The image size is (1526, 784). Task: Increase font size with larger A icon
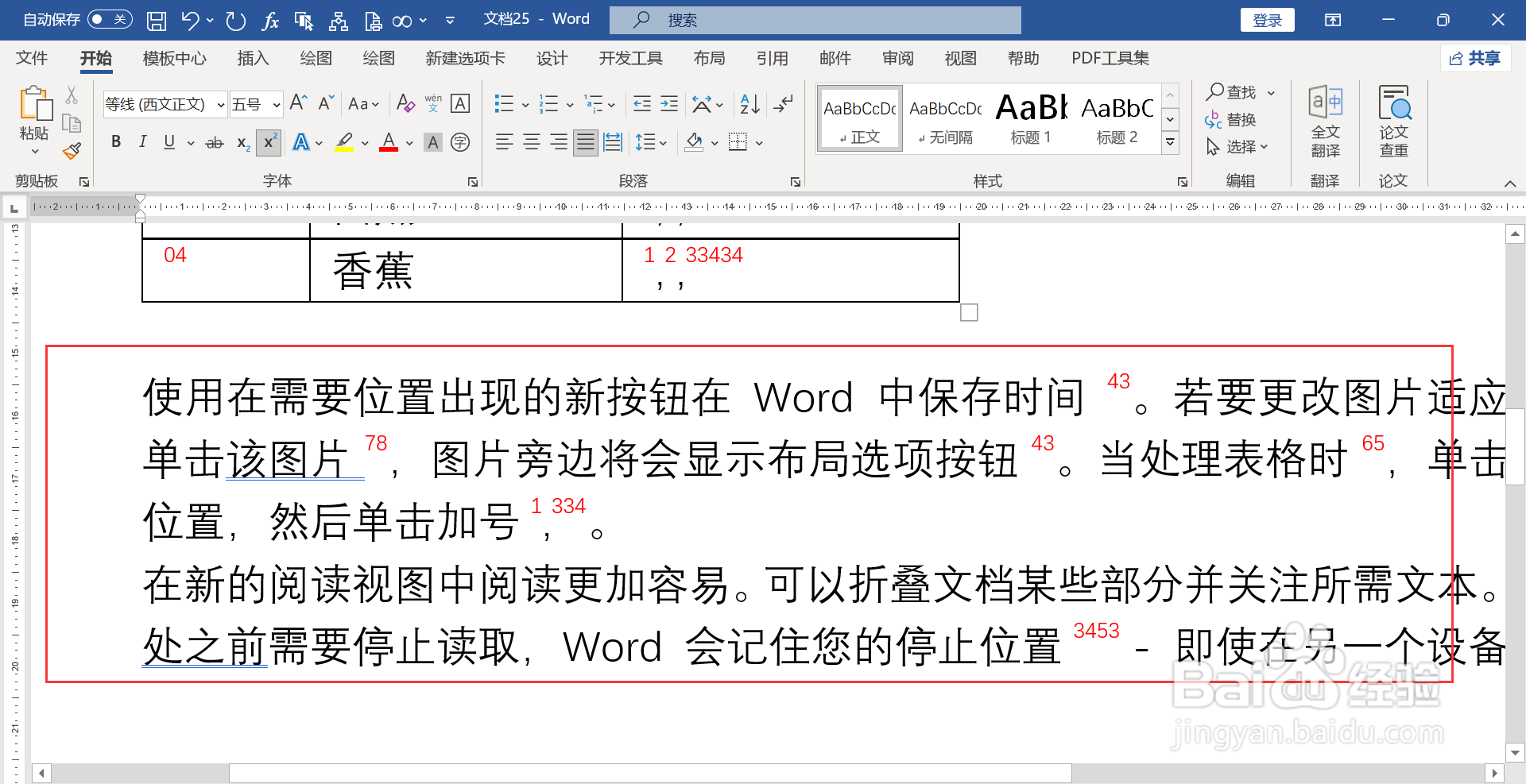298,103
